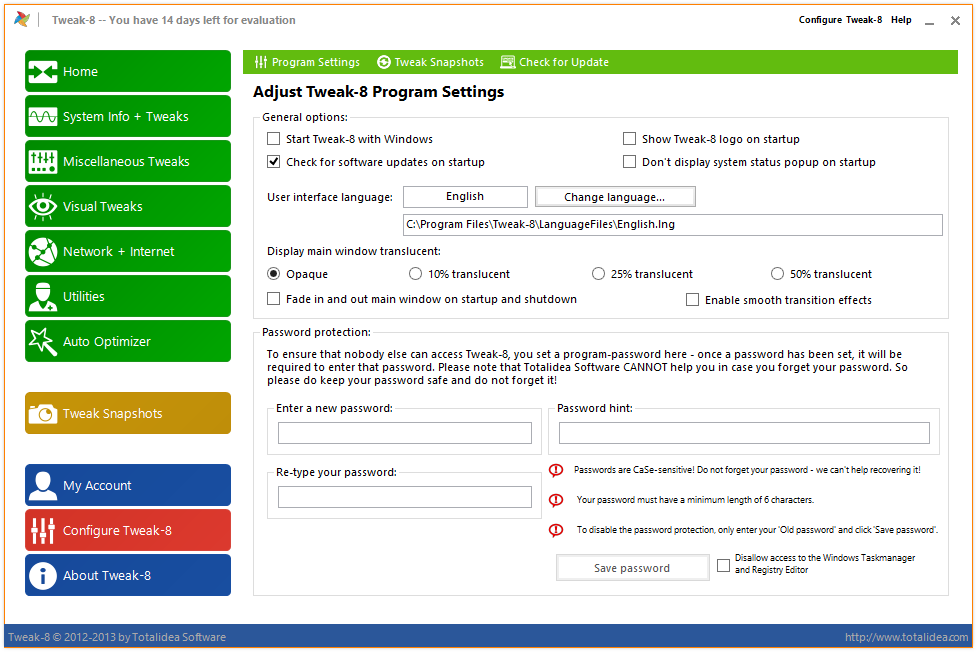Open Miscellaneous Tweaks section

128,161
